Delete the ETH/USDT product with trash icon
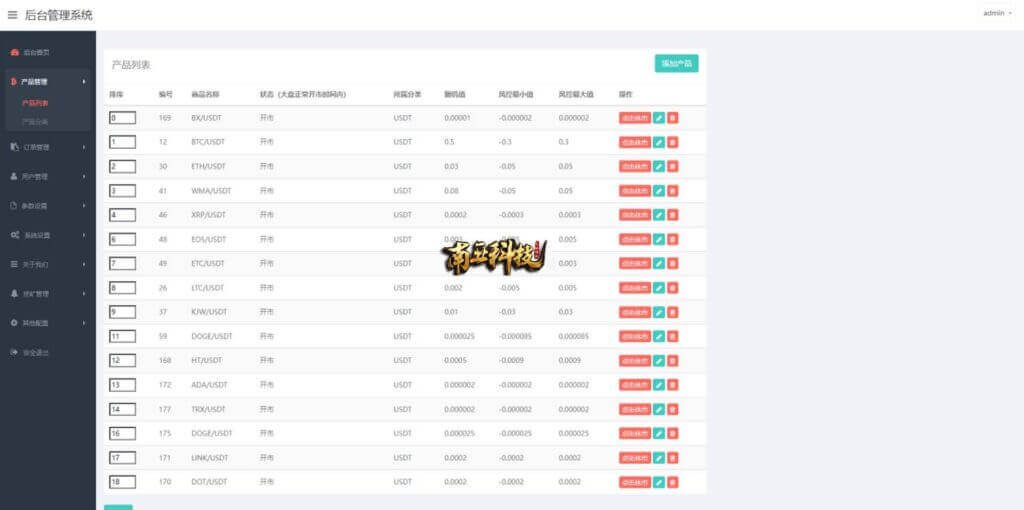Image resolution: width=1024 pixels, height=510 pixels. coord(672,166)
